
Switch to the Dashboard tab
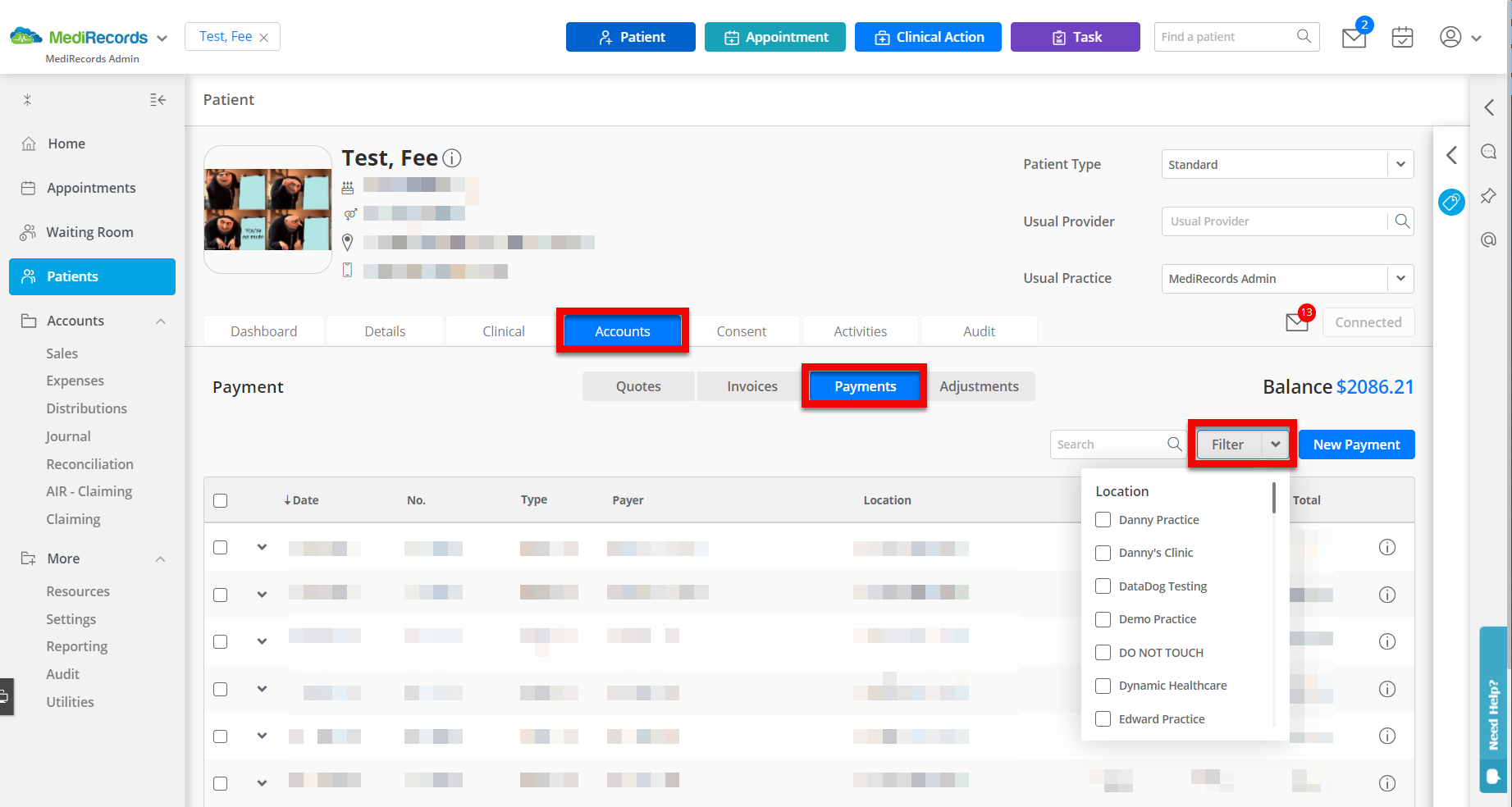264,331
